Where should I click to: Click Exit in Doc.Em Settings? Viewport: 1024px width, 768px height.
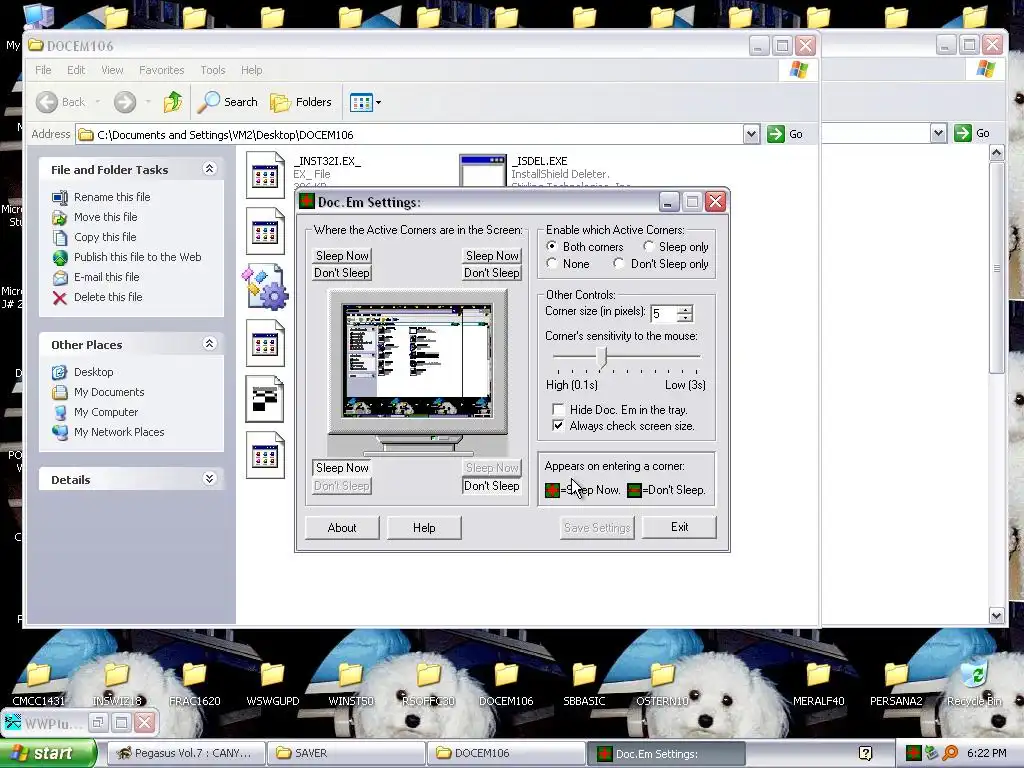coord(679,527)
